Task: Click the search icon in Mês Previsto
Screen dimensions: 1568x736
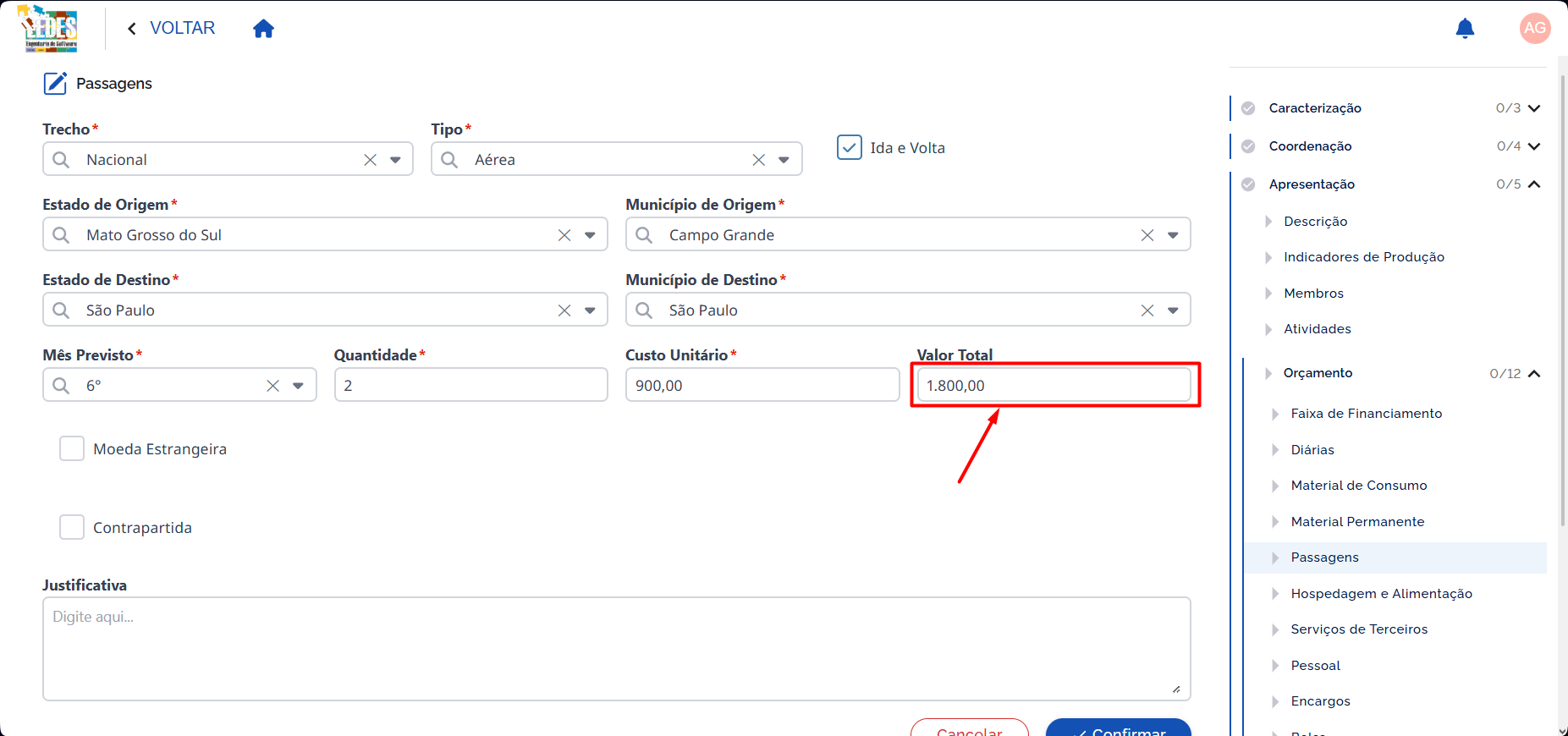Action: tap(61, 386)
